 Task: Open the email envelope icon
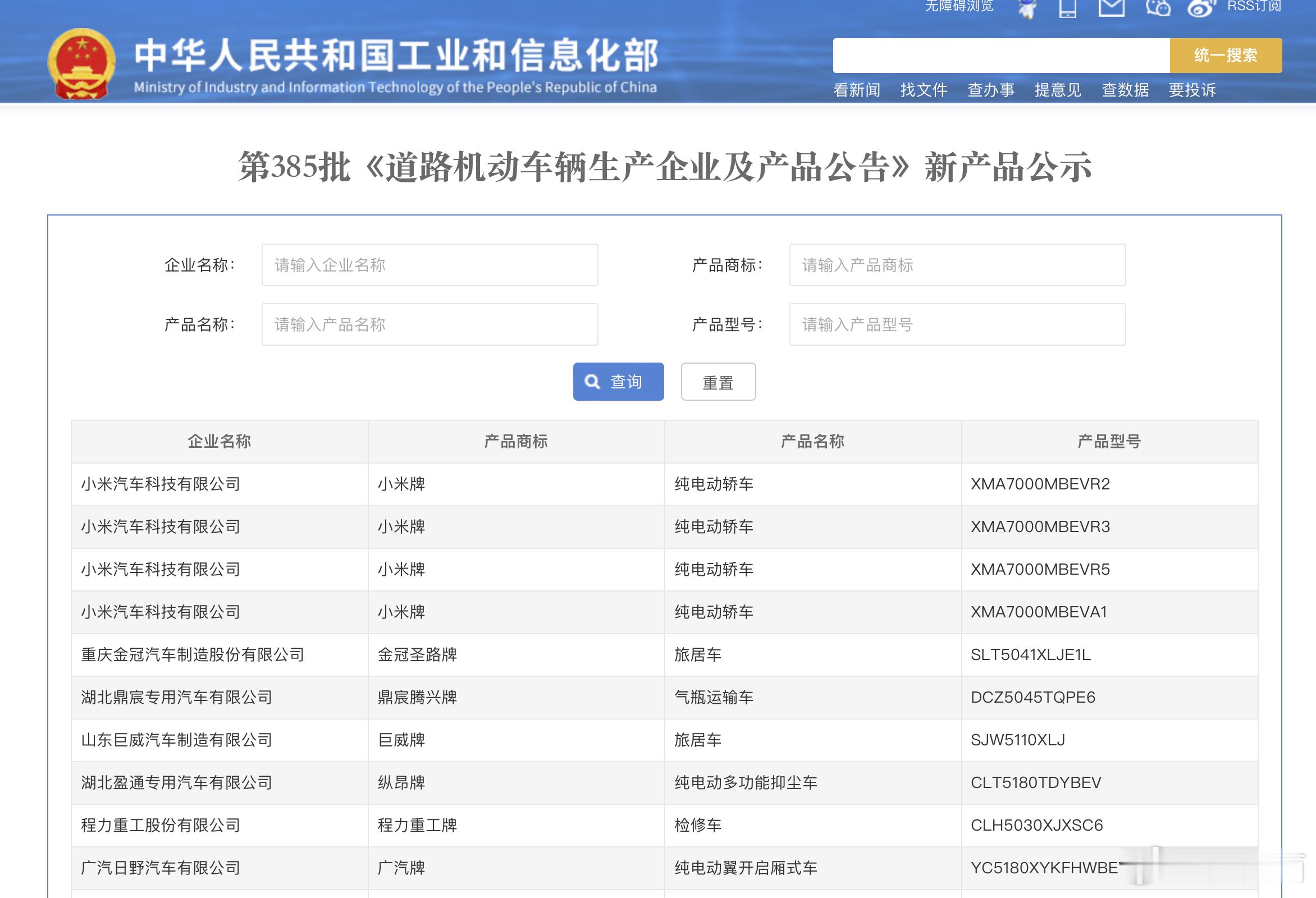click(x=1111, y=7)
